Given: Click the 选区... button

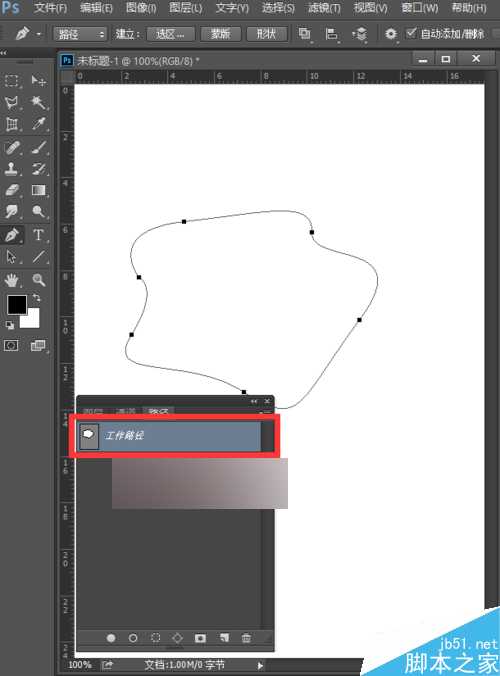Looking at the screenshot, I should (x=170, y=34).
